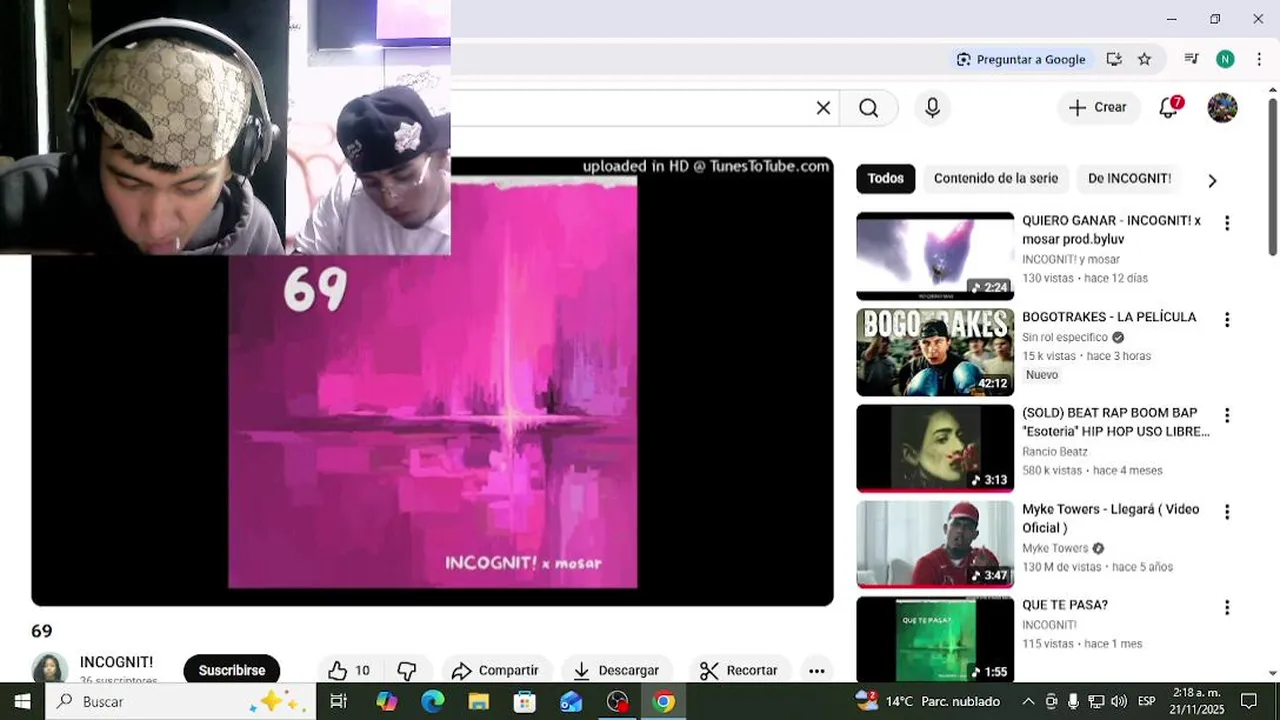Bookmark this page with the star icon

coord(1144,59)
